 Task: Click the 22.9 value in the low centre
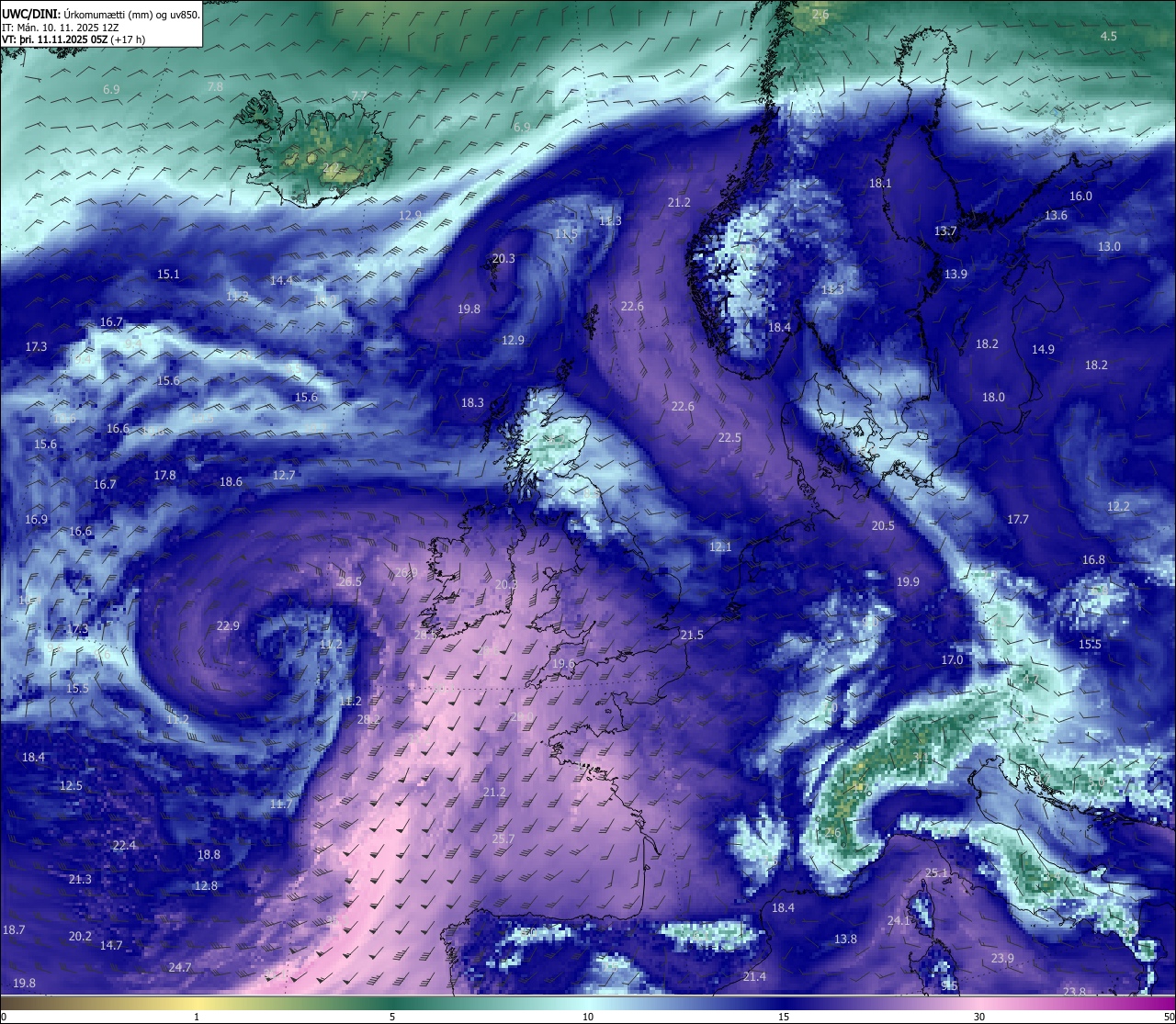click(x=228, y=625)
